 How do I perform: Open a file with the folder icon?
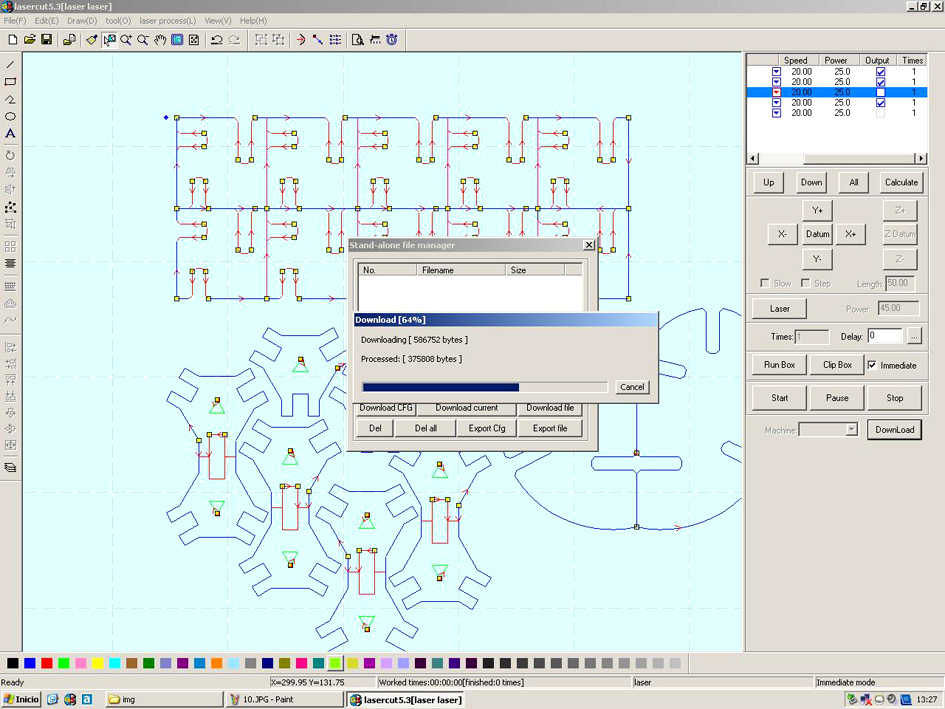(30, 40)
